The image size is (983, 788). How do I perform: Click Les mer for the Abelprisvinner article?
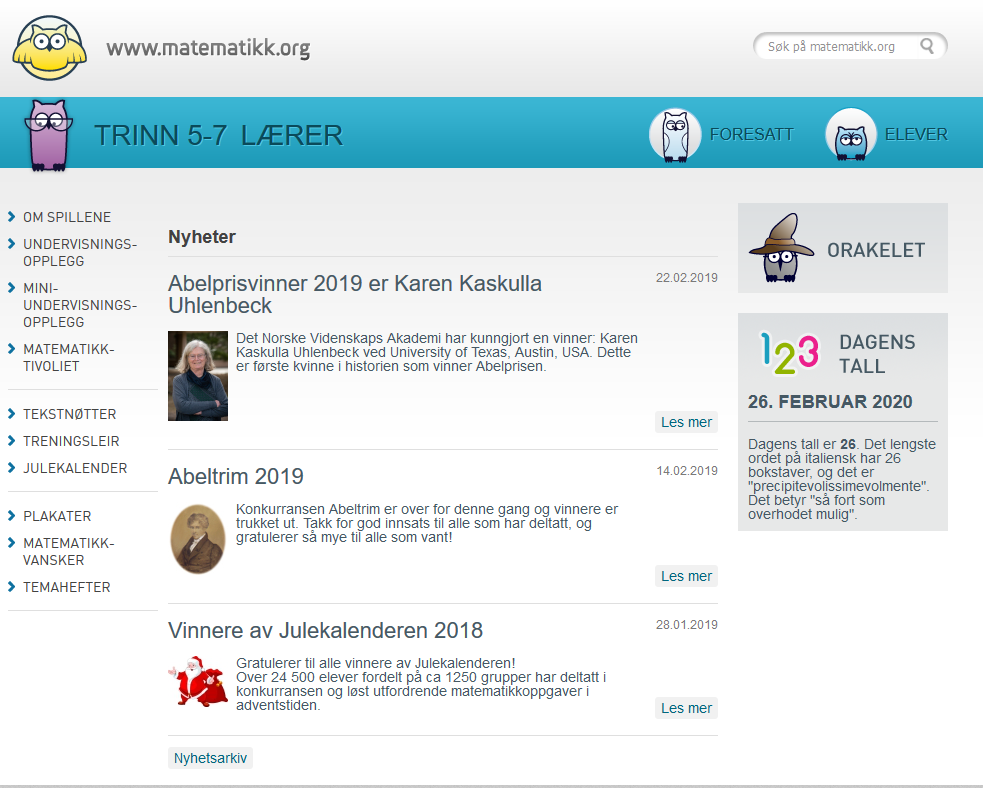(x=686, y=421)
